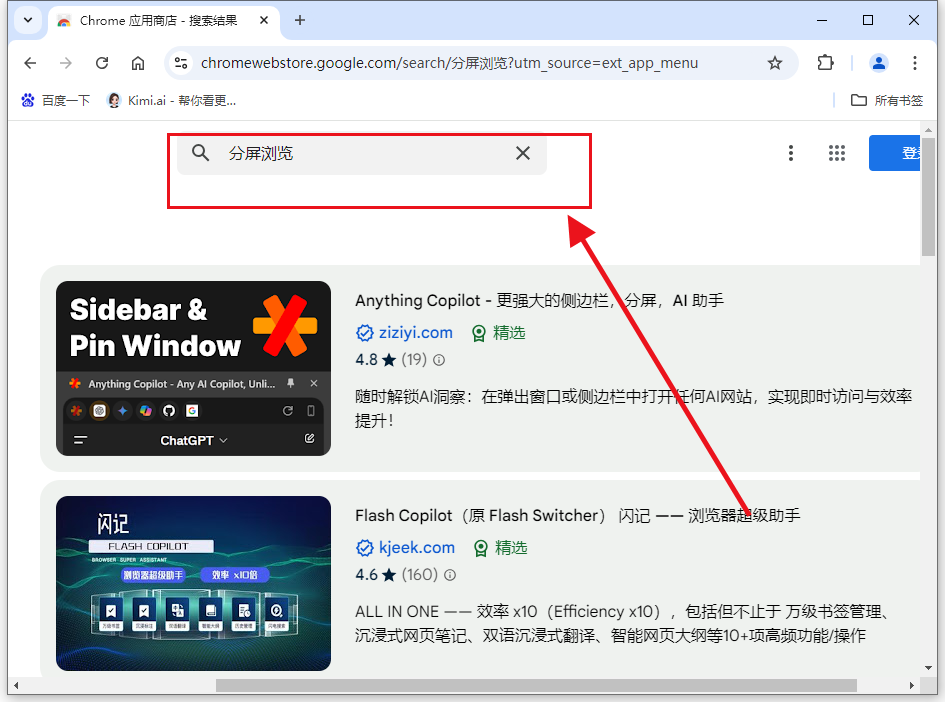
Task: Click the 精选 badge for Flash Copilot
Action: (x=500, y=548)
